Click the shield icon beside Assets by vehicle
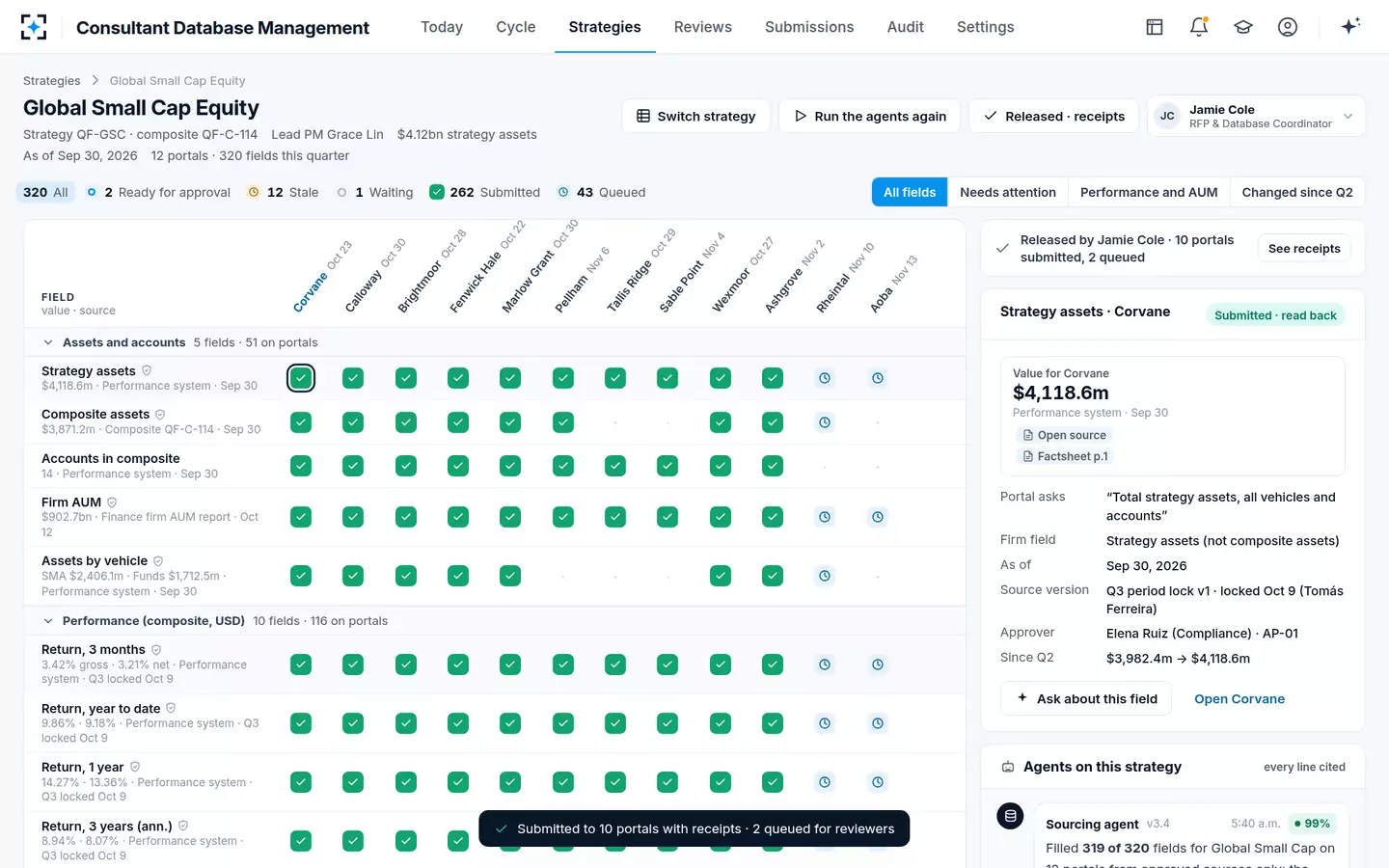Screen dimensions: 1389x868 click(x=158, y=560)
